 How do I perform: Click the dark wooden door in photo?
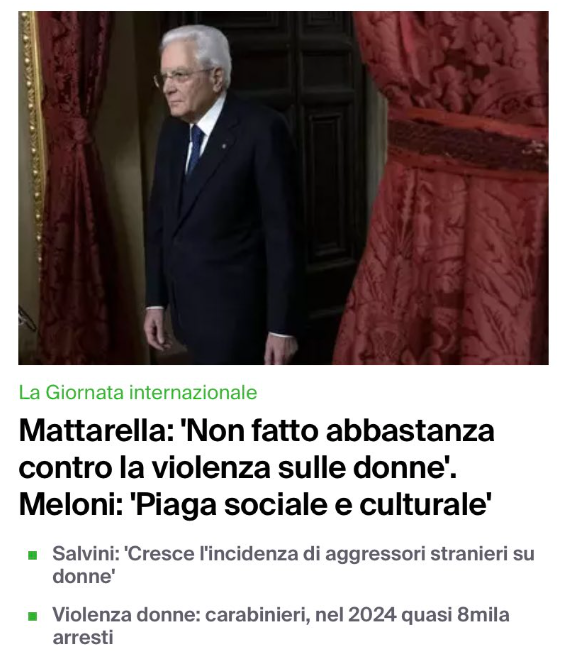click(323, 170)
